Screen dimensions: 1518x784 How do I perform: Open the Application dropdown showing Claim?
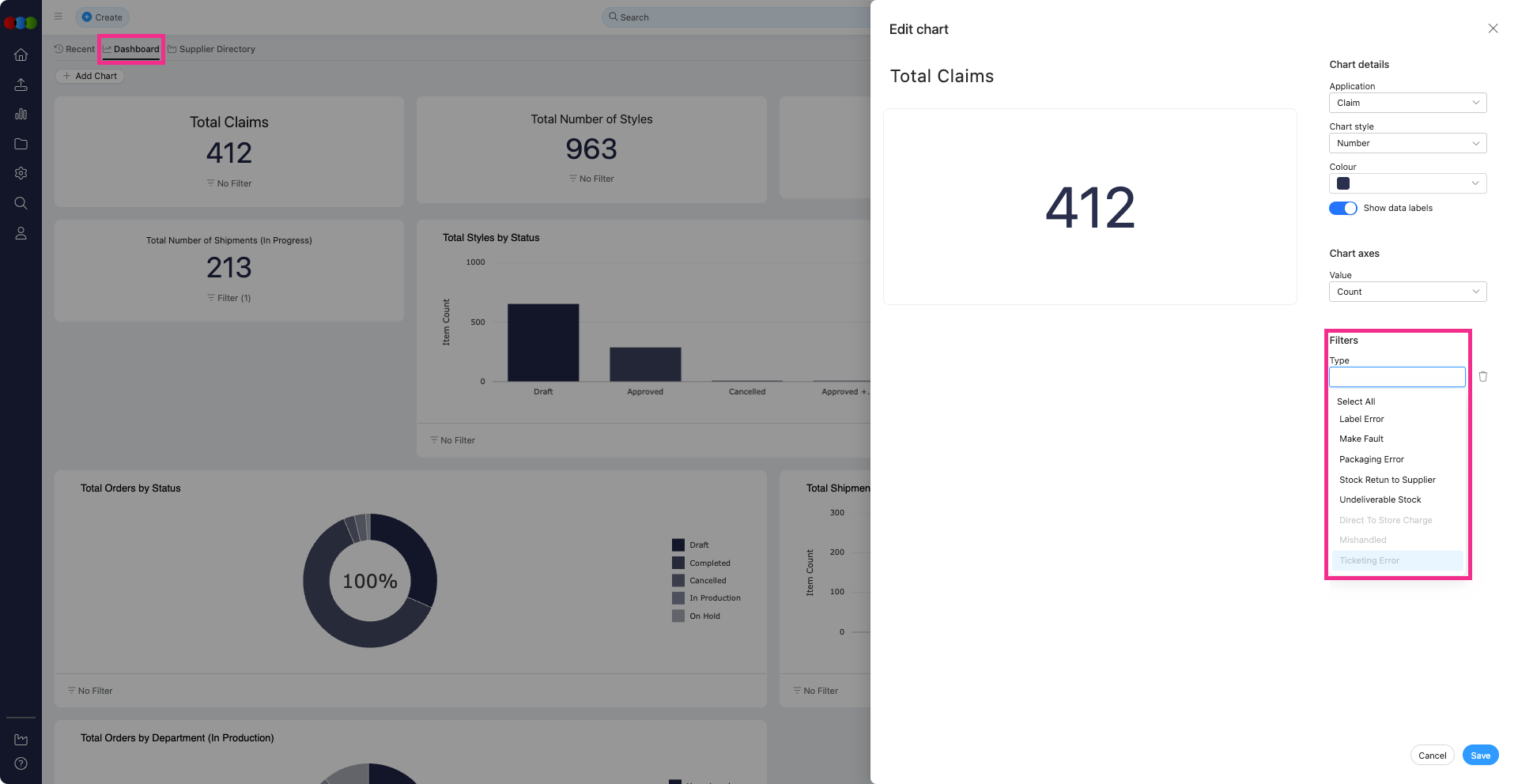coord(1407,103)
